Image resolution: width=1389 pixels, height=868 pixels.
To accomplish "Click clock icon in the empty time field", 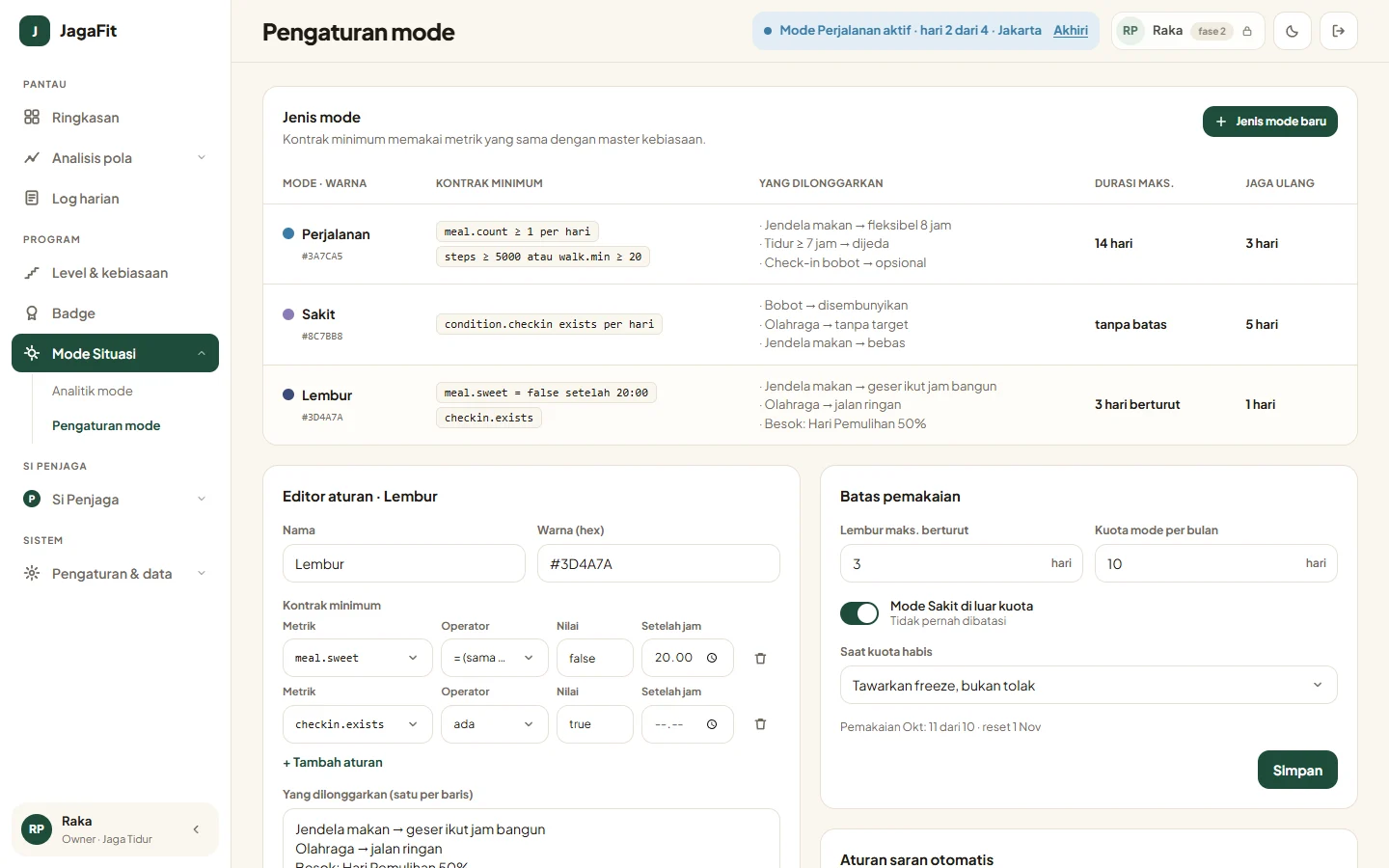I will coord(712,724).
